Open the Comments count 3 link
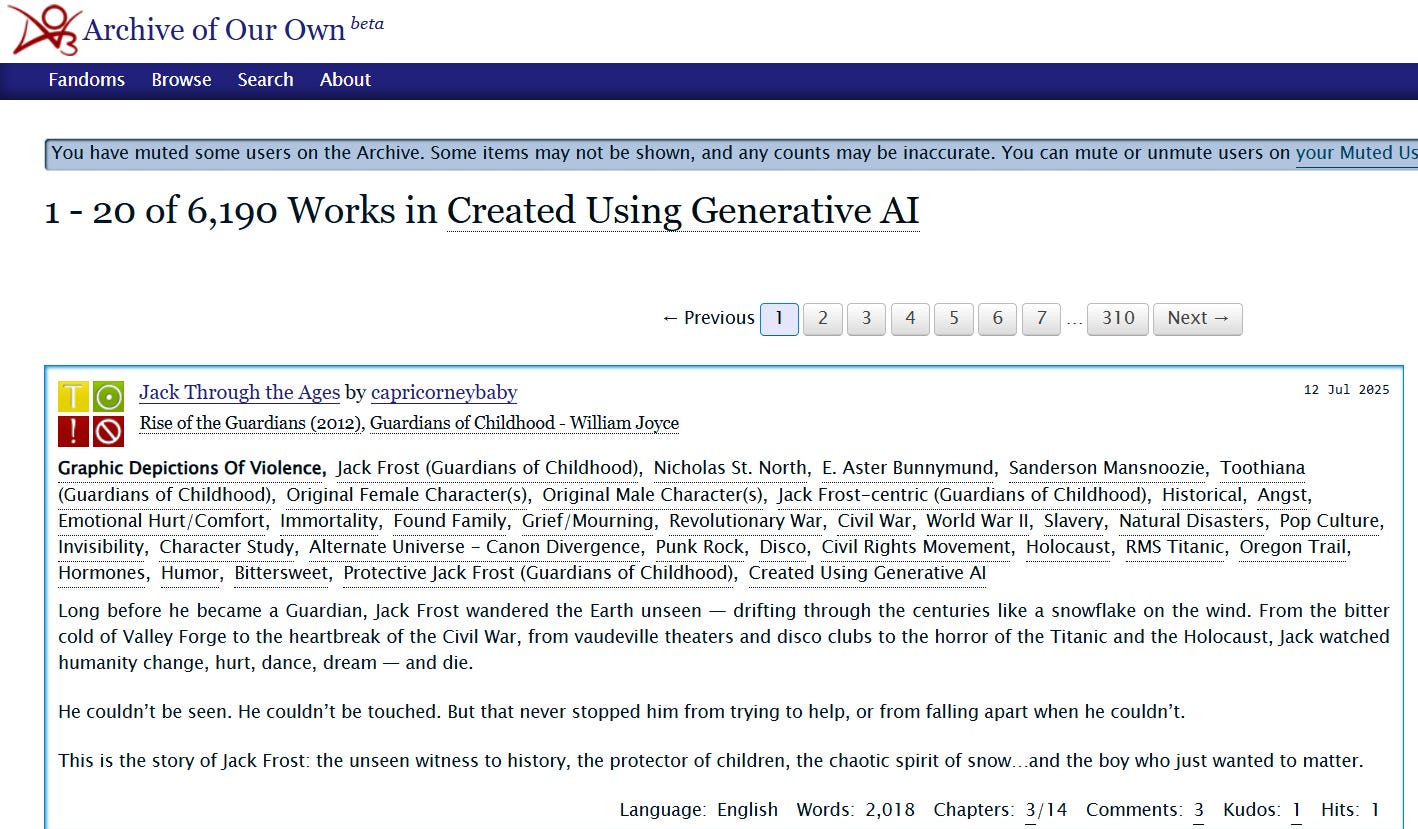1418x829 pixels. coord(1198,810)
